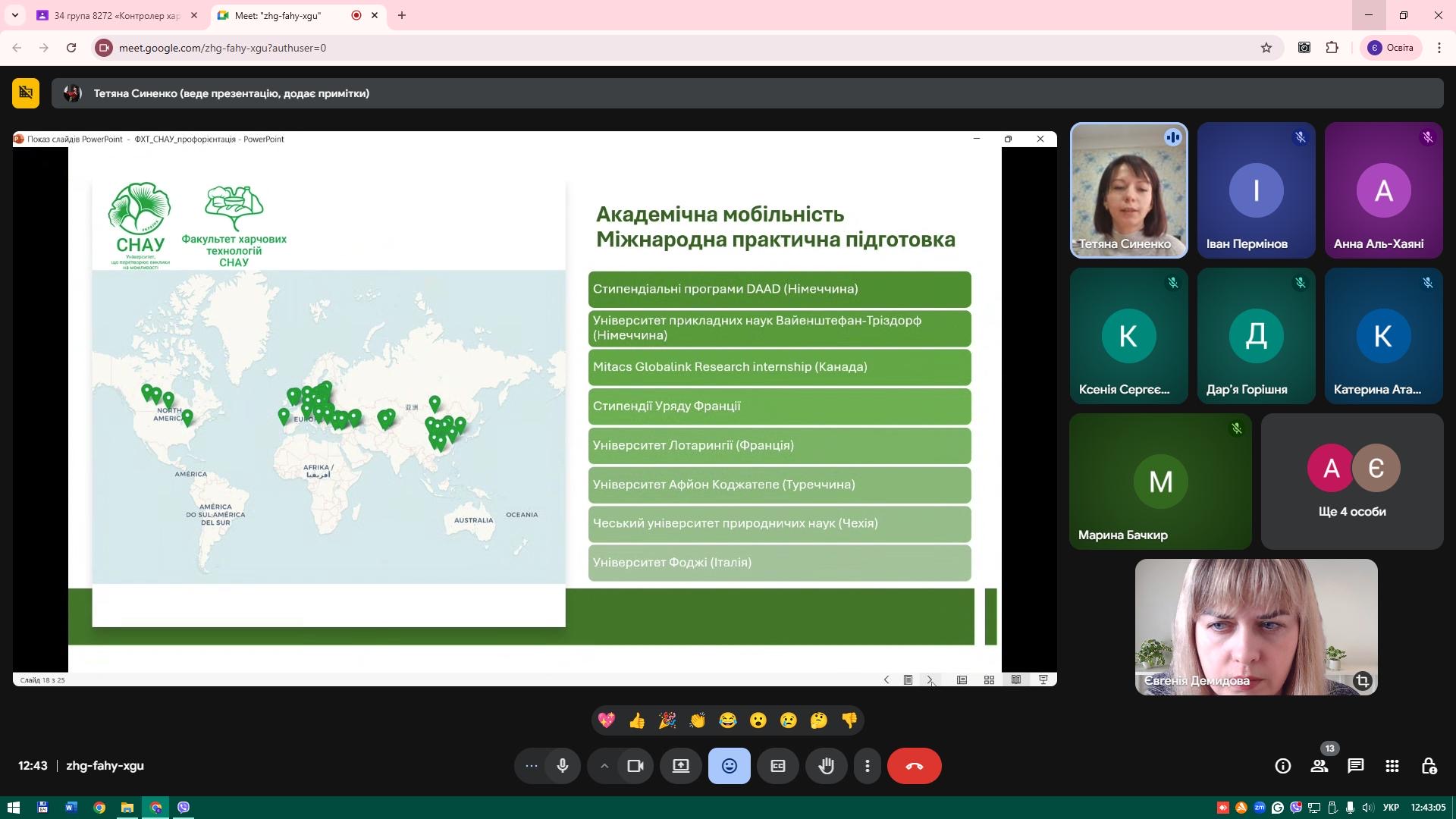Expand audio settings chevron arrow
1456x819 pixels.
point(604,766)
